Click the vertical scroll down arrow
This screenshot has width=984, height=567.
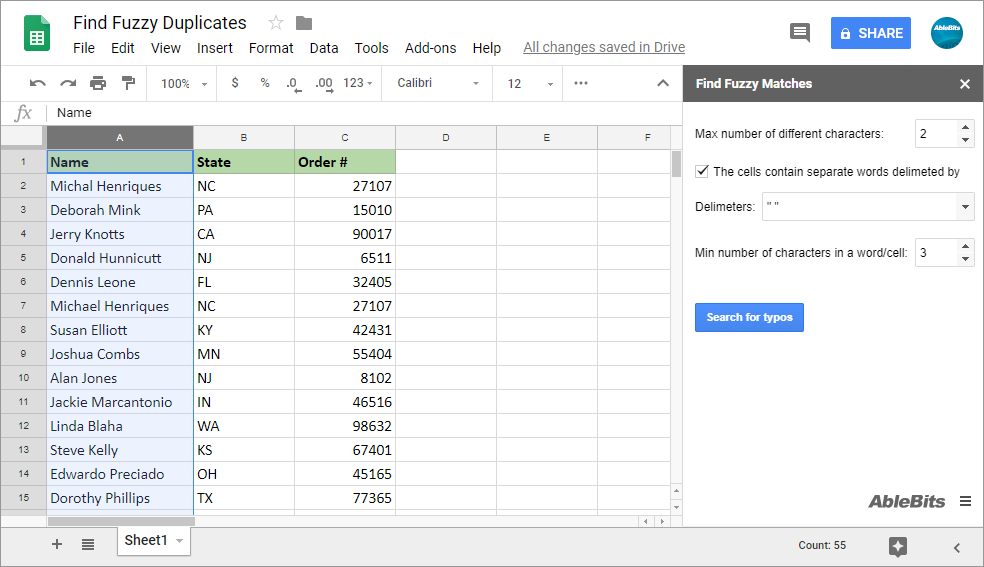(x=676, y=507)
